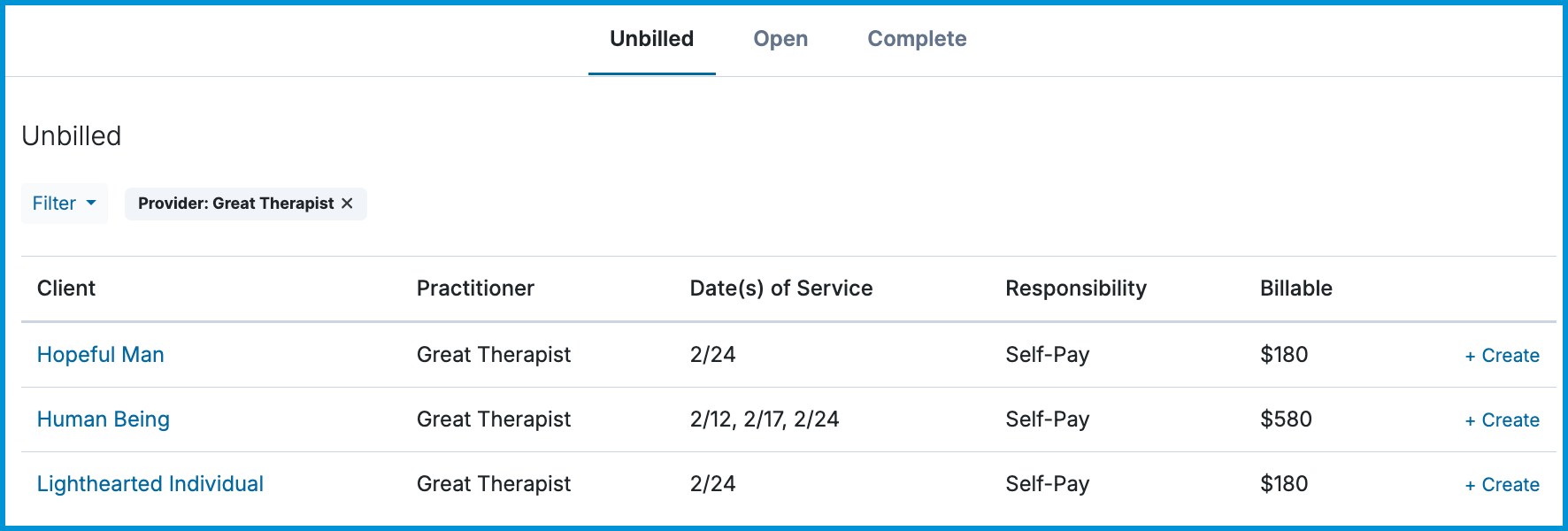
Task: Click the Practitioner column header
Action: click(475, 289)
